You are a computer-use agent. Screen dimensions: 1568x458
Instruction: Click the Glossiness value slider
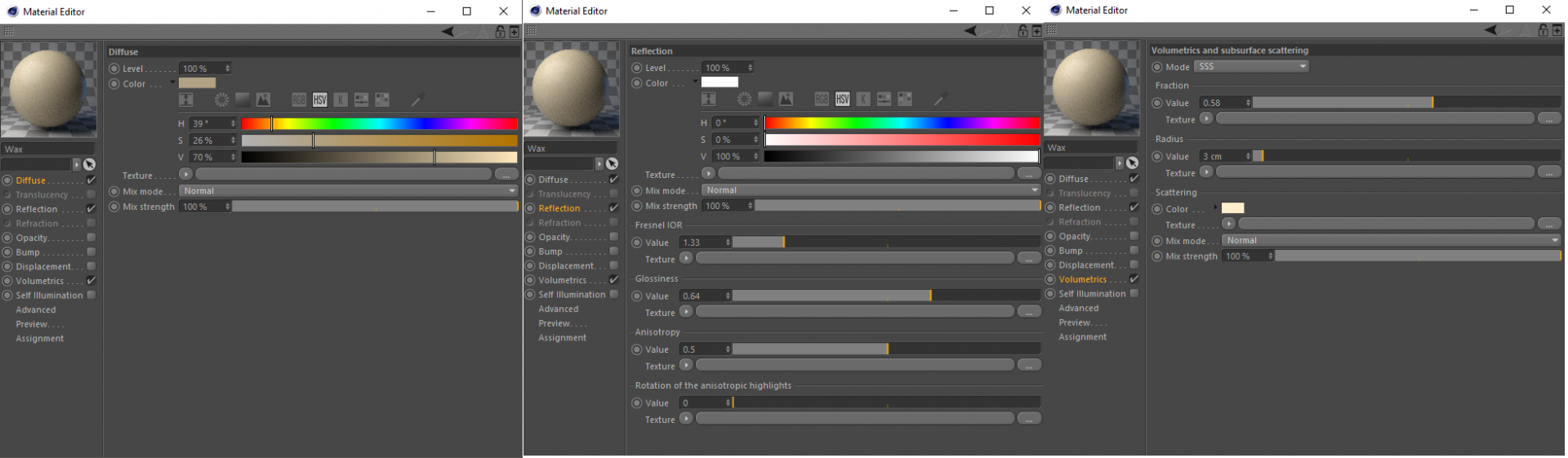coord(886,296)
